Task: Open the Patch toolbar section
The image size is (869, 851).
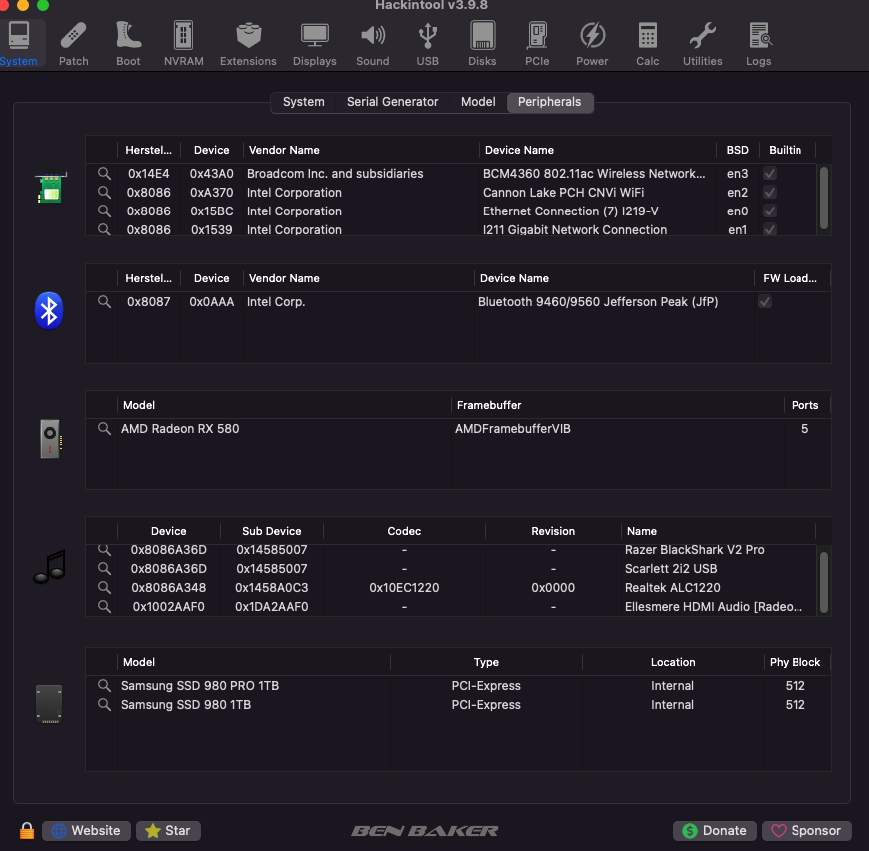Action: 73,44
